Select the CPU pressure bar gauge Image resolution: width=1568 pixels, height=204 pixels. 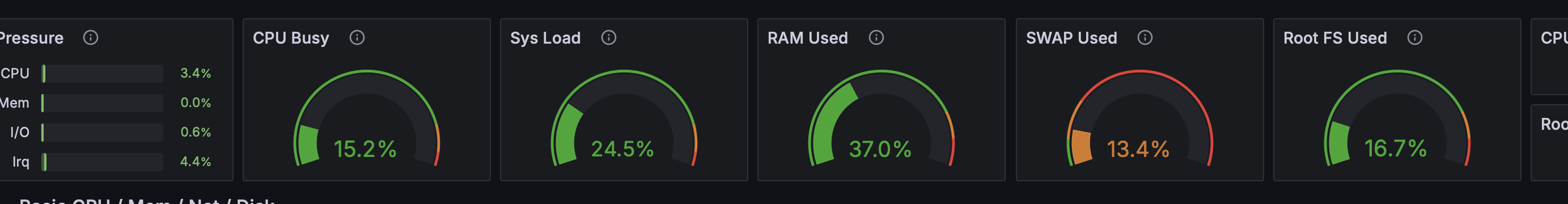pos(102,74)
